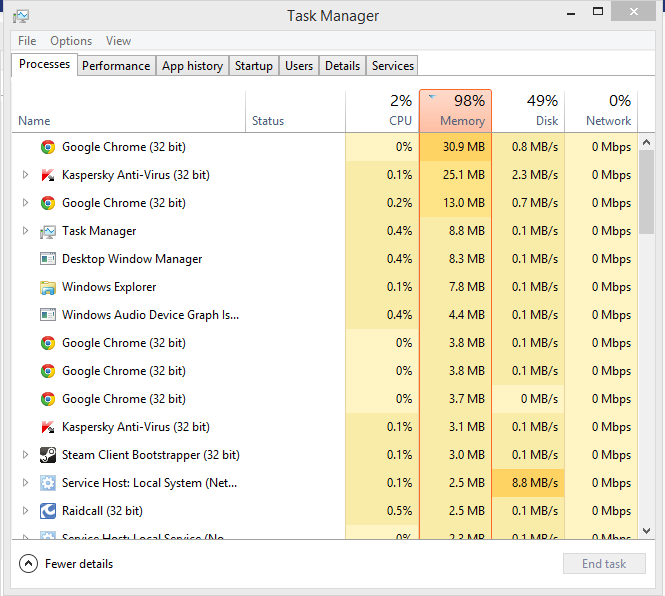Click the Fewer details label
This screenshot has height=596, width=665.
coord(79,564)
